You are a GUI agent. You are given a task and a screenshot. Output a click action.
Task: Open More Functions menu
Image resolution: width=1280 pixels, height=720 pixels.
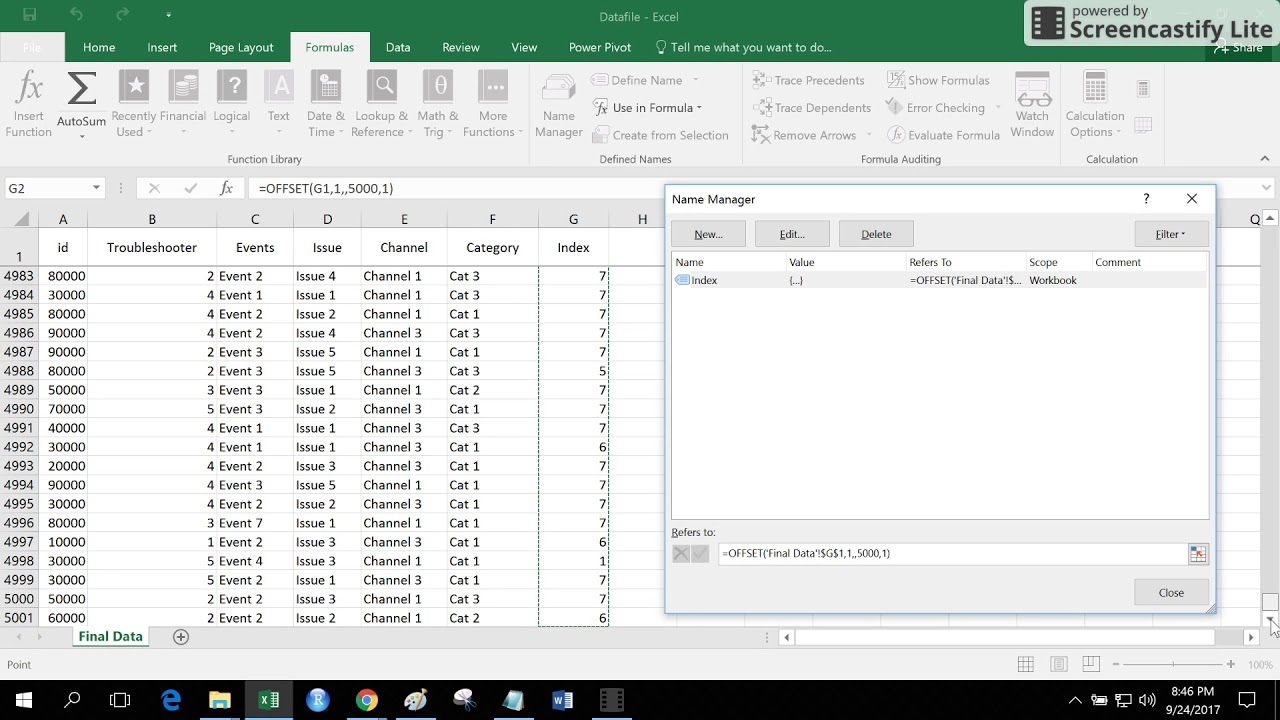[492, 105]
